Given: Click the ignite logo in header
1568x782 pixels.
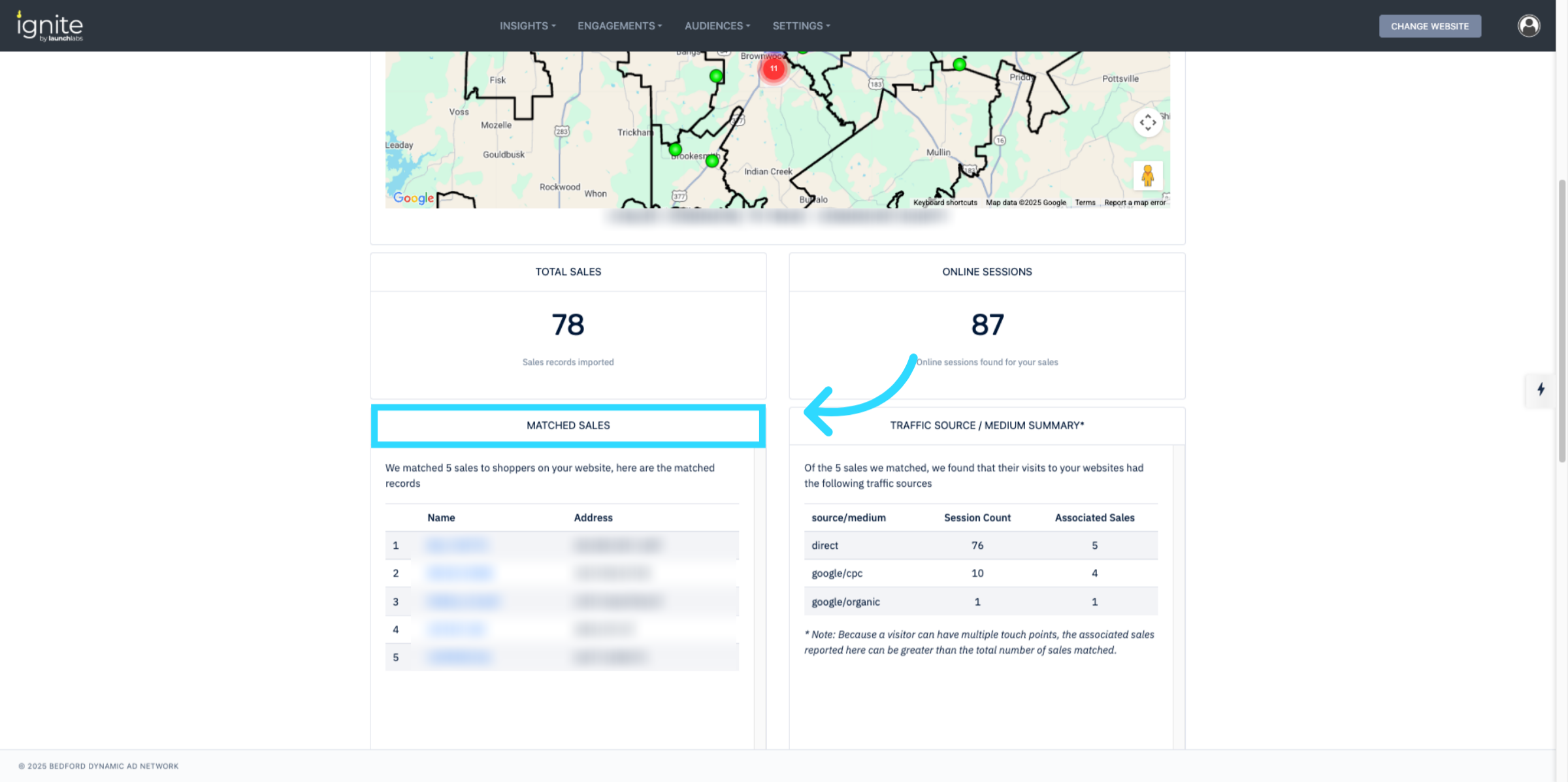Looking at the screenshot, I should tap(50, 26).
